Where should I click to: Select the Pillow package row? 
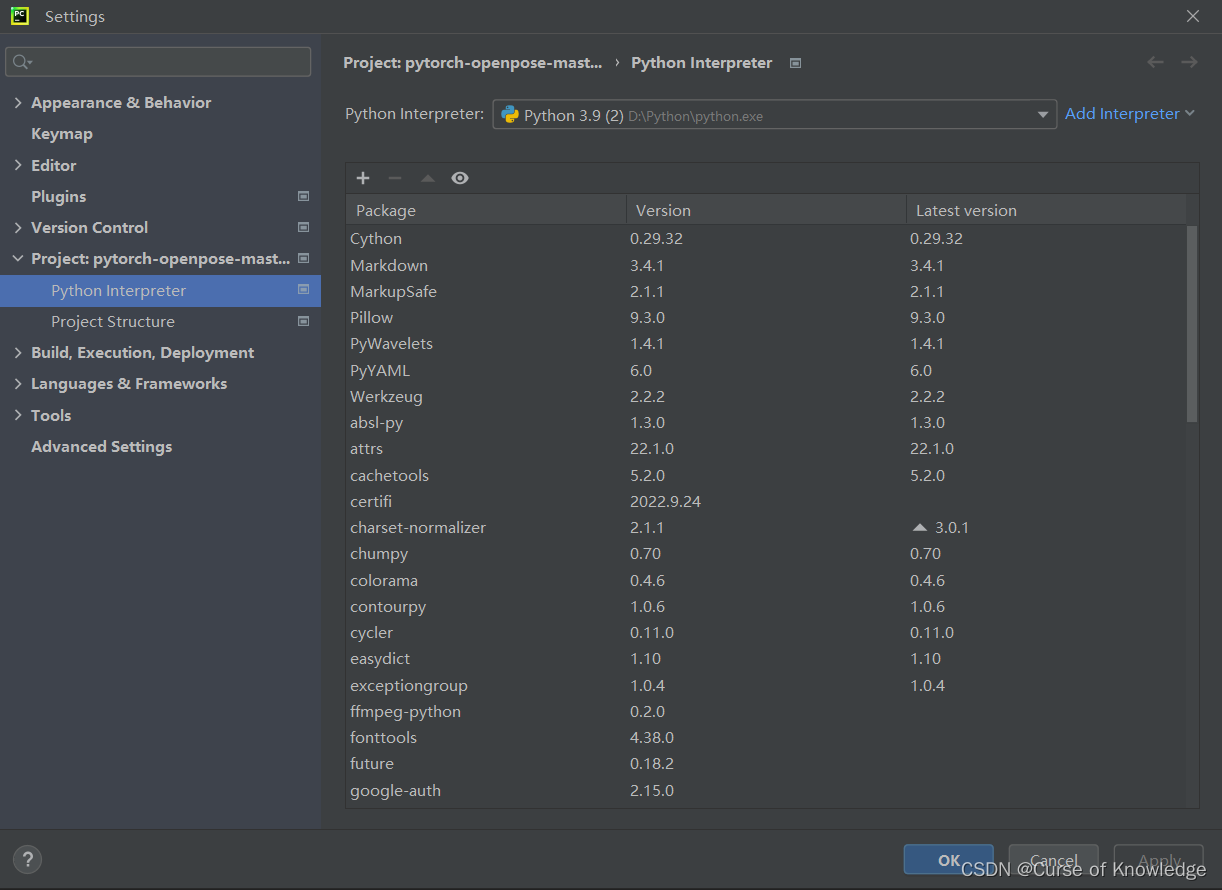766,317
